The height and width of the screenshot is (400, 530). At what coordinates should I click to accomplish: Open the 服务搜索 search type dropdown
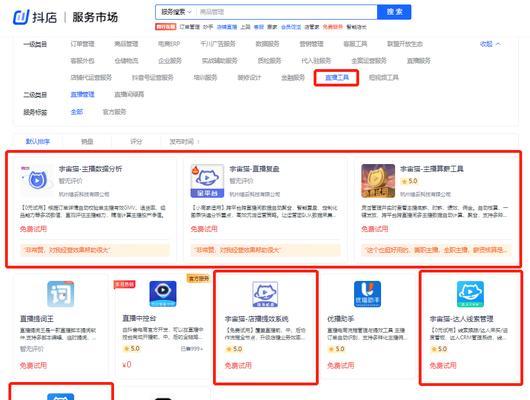coord(176,12)
